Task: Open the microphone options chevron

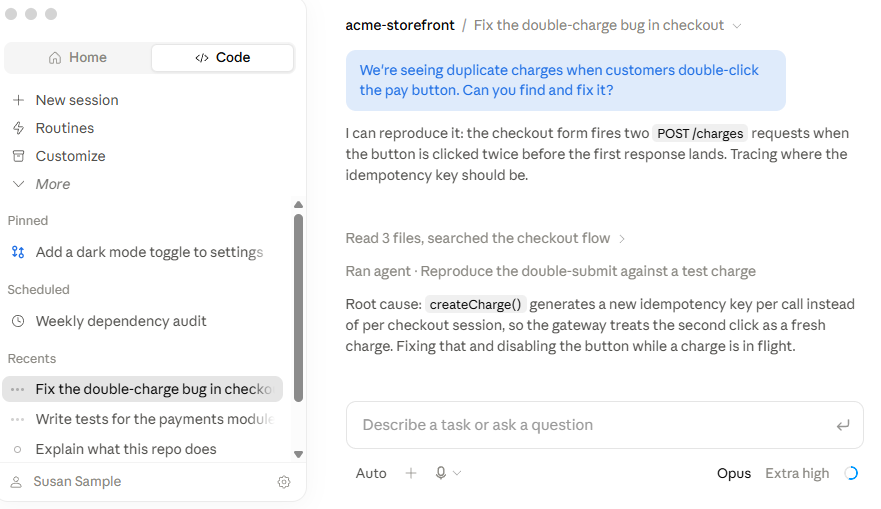Action: 457,474
